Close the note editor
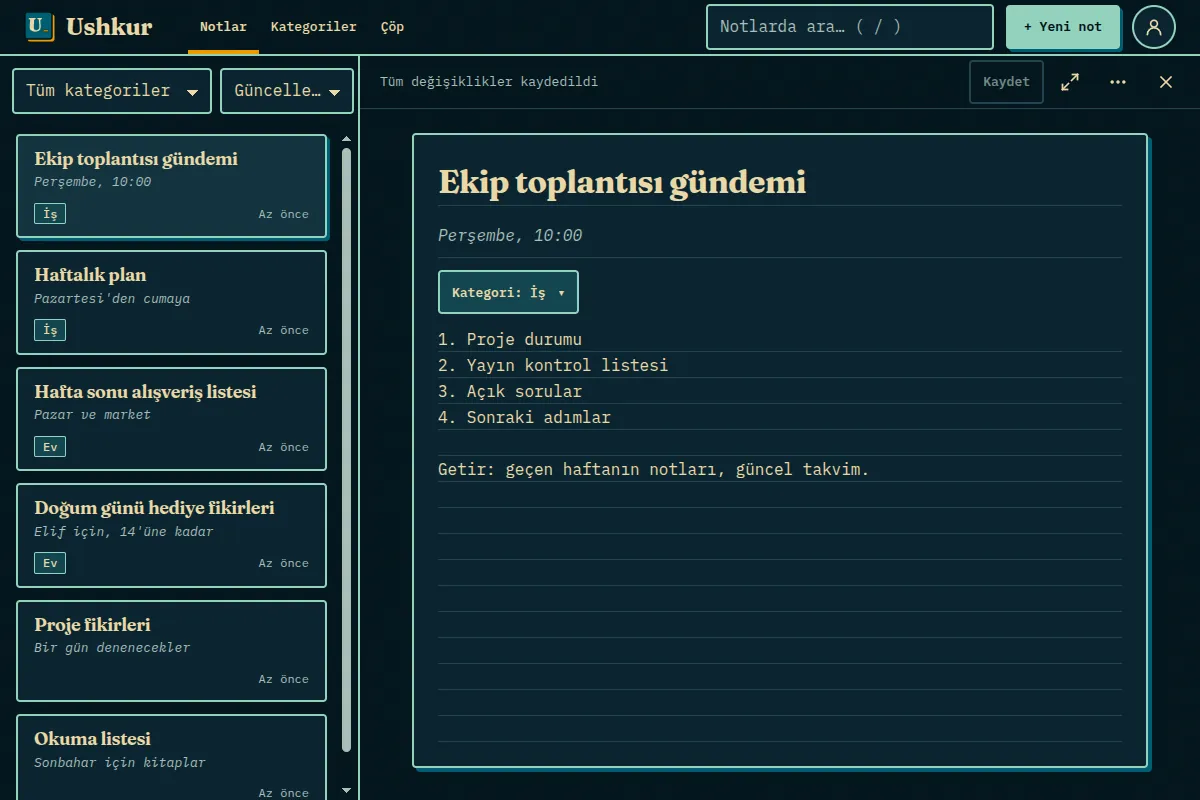This screenshot has height=800, width=1200. click(1166, 82)
